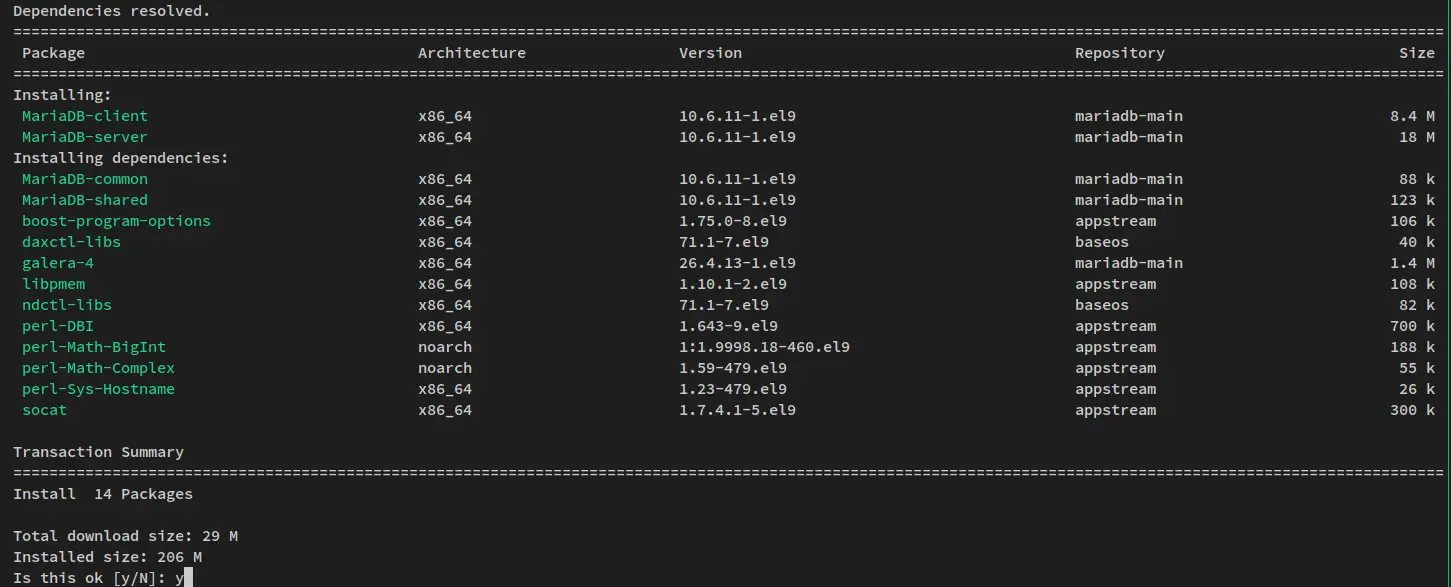The image size is (1451, 587).
Task: Select the MariaDB-common dependency entry
Action: pyautogui.click(x=85, y=179)
